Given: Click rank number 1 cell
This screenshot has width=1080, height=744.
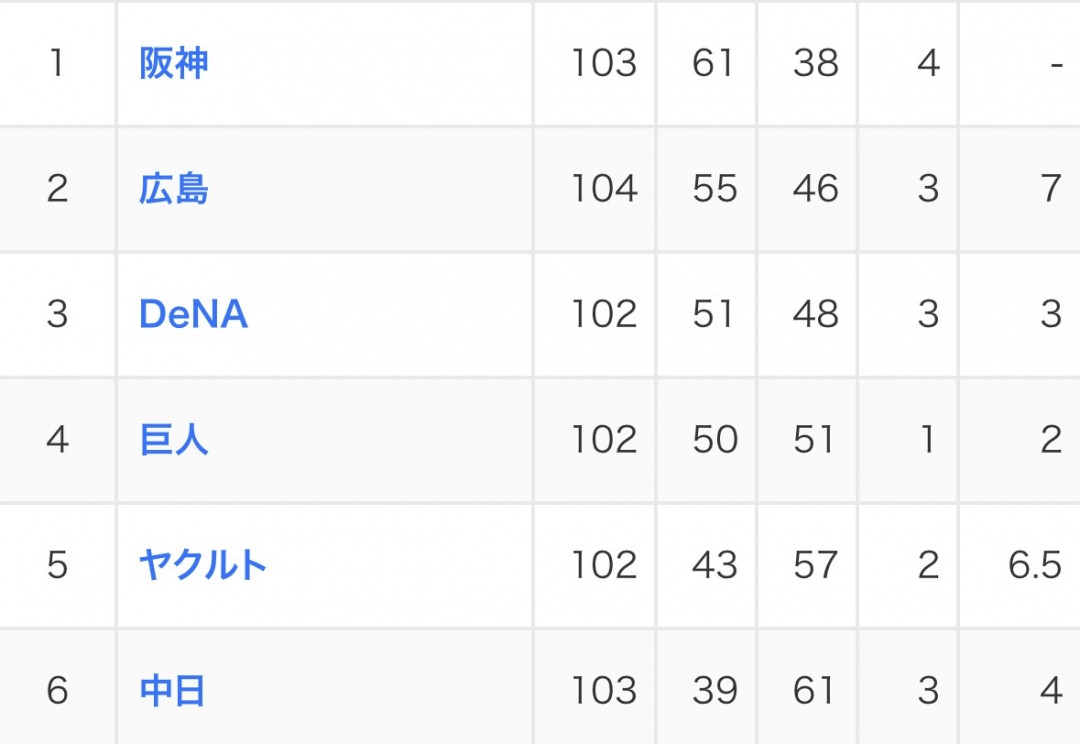Looking at the screenshot, I should tap(58, 63).
